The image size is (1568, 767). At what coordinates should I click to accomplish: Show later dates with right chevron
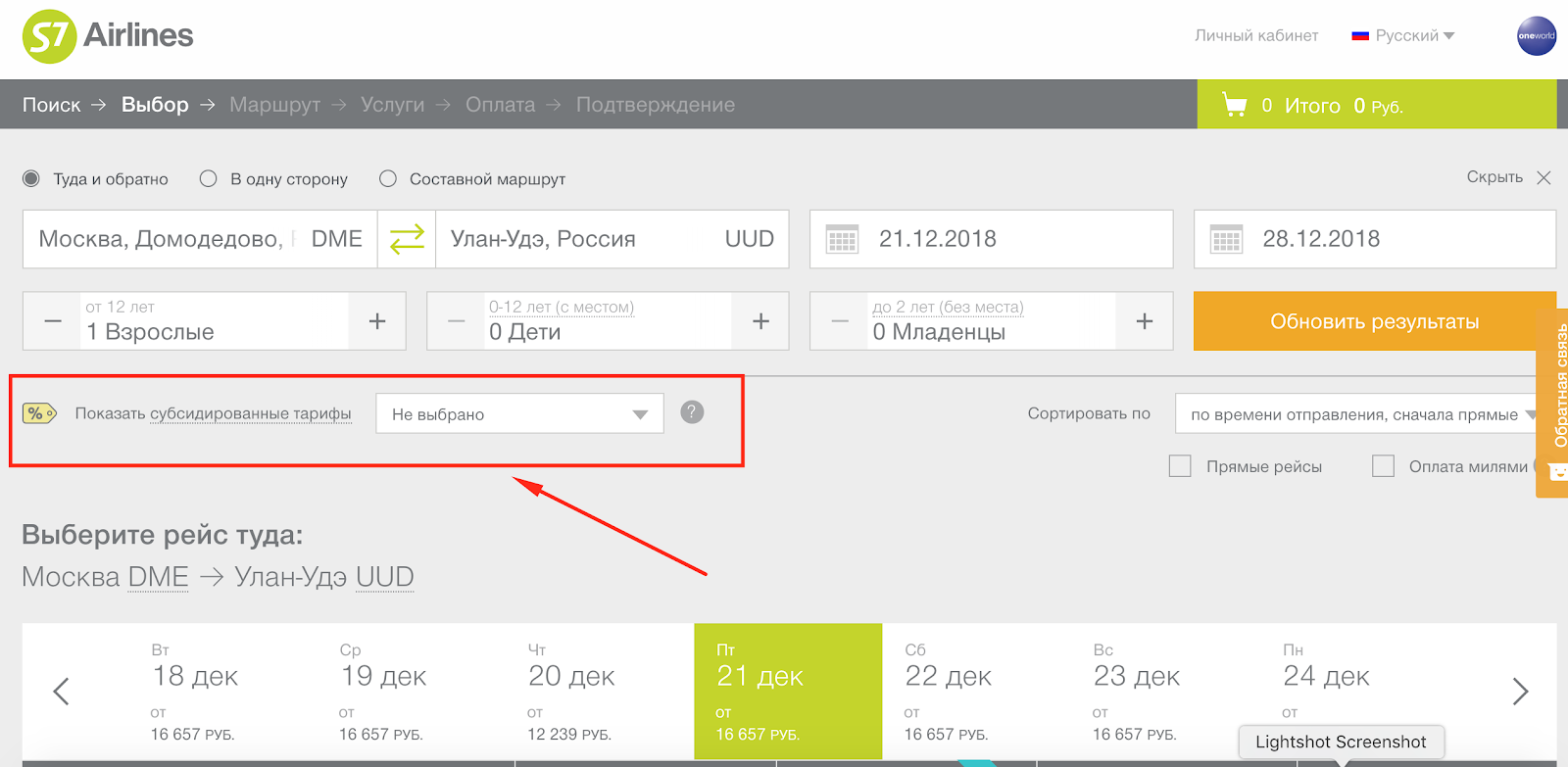(1520, 692)
